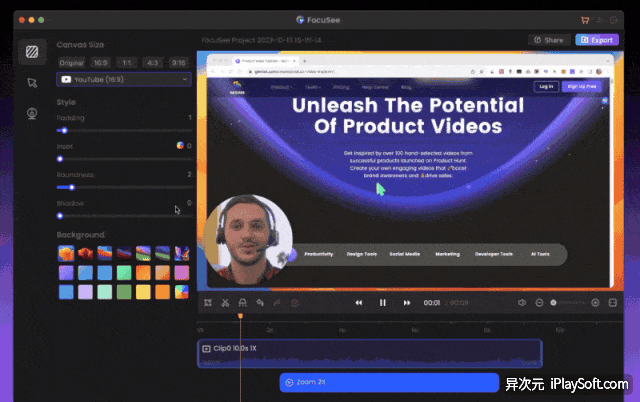Image resolution: width=640 pixels, height=402 pixels.
Task: Click the Export button
Action: (x=597, y=40)
